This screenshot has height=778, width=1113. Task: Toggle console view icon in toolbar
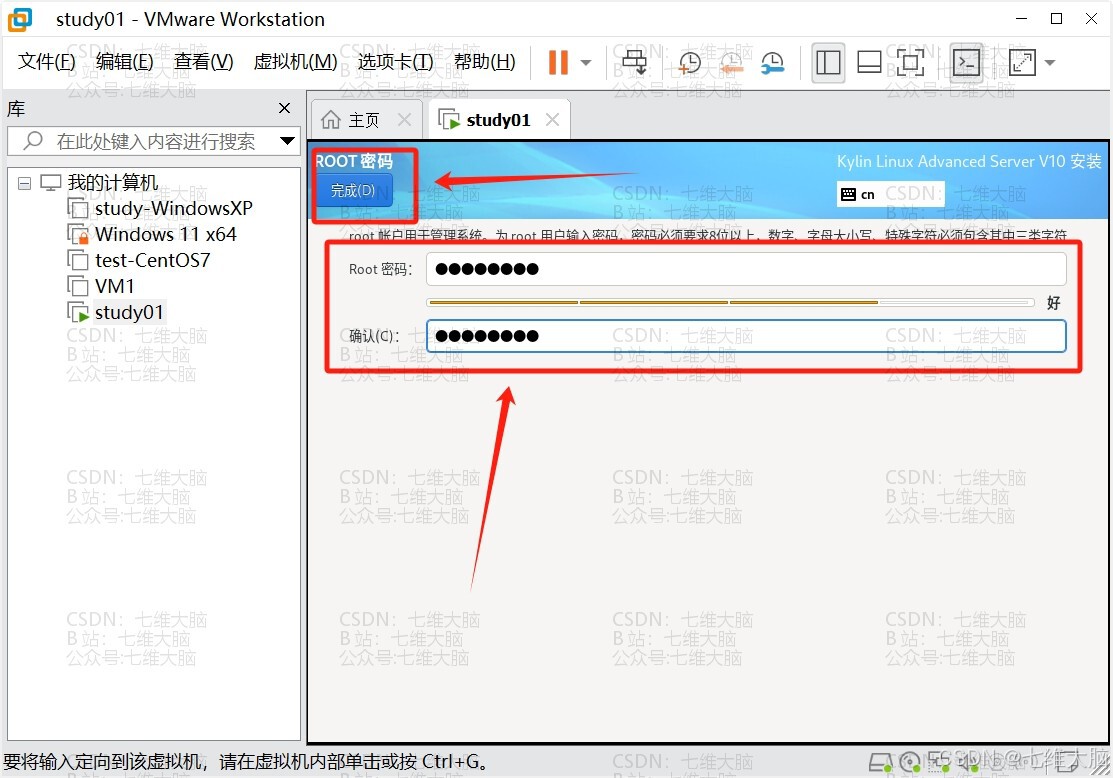point(967,62)
